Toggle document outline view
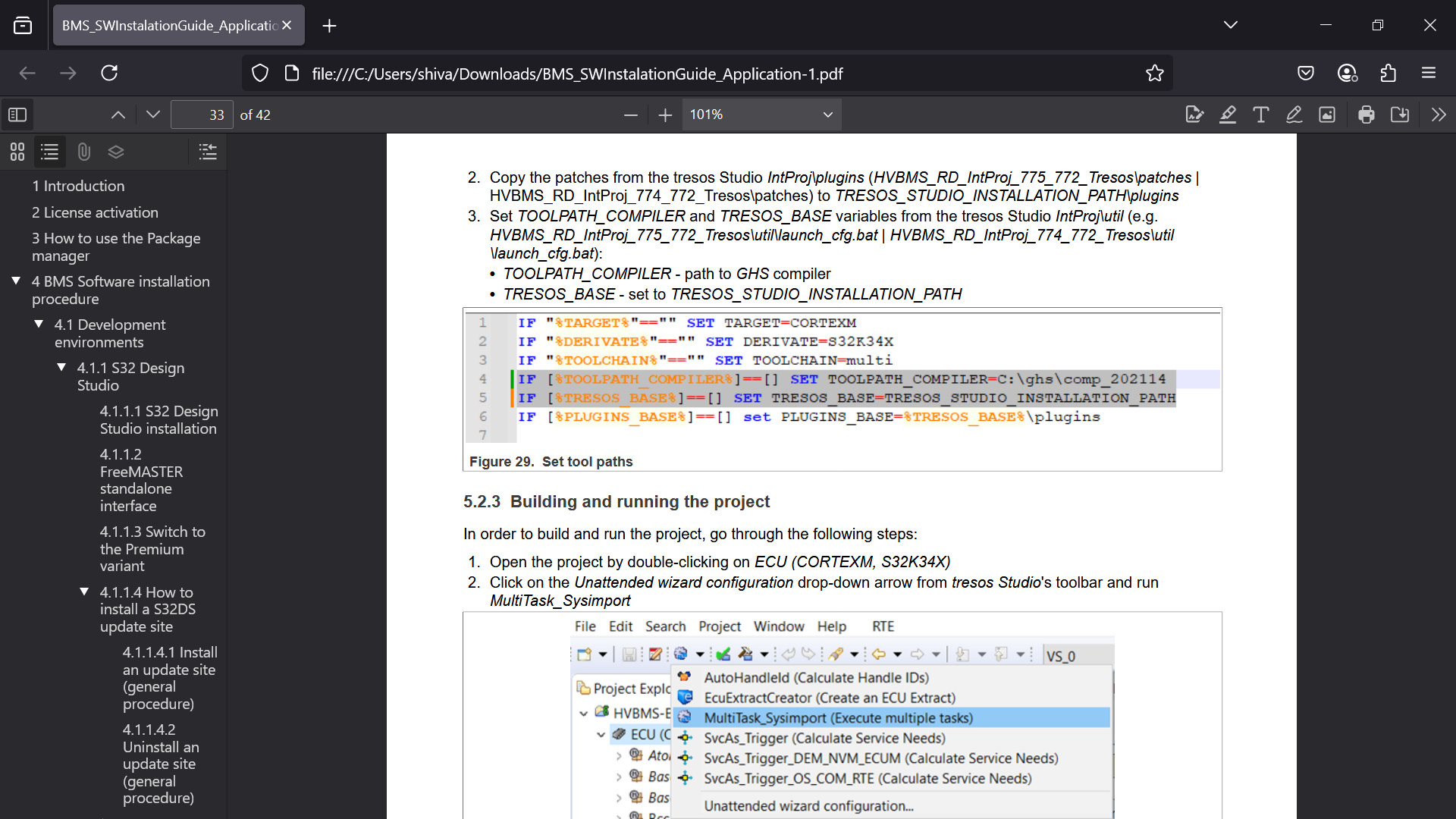This screenshot has width=1456, height=819. pyautogui.click(x=50, y=152)
